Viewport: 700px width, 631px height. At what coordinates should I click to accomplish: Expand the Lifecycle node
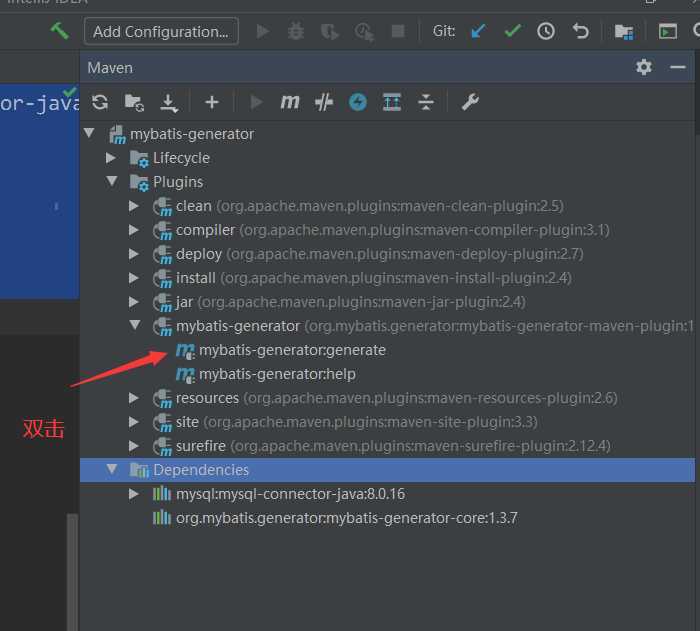[111, 158]
